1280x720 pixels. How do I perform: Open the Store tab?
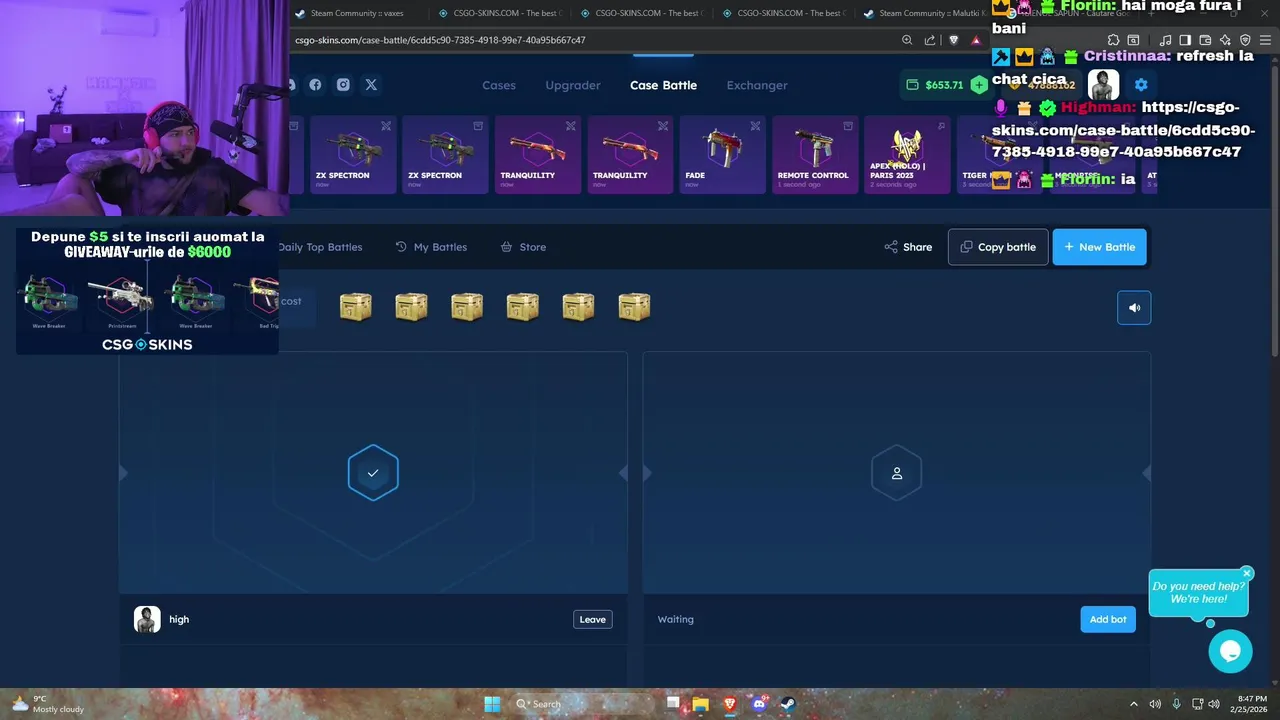(x=523, y=247)
